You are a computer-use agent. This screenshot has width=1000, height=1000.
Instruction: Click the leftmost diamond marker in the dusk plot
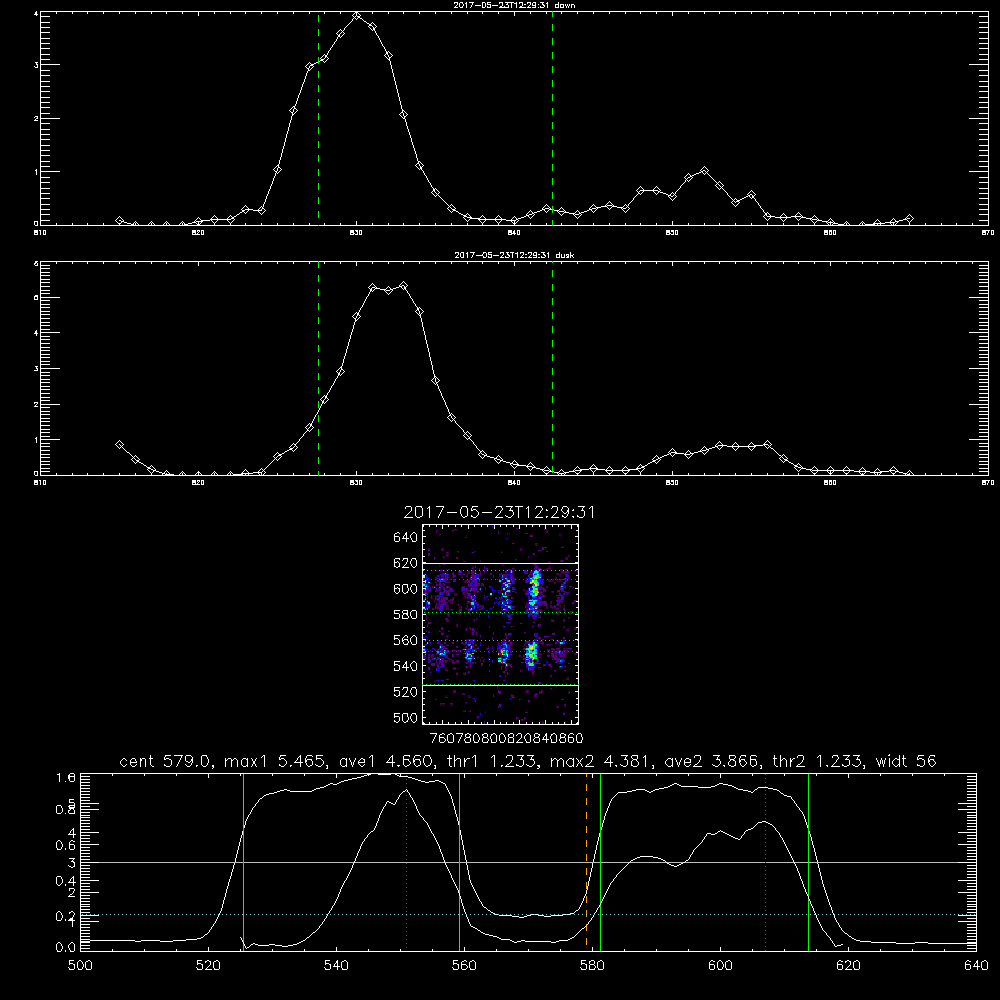119,445
